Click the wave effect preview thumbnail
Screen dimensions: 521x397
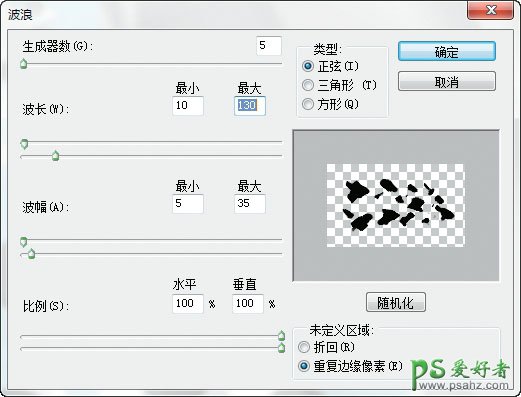click(x=395, y=205)
